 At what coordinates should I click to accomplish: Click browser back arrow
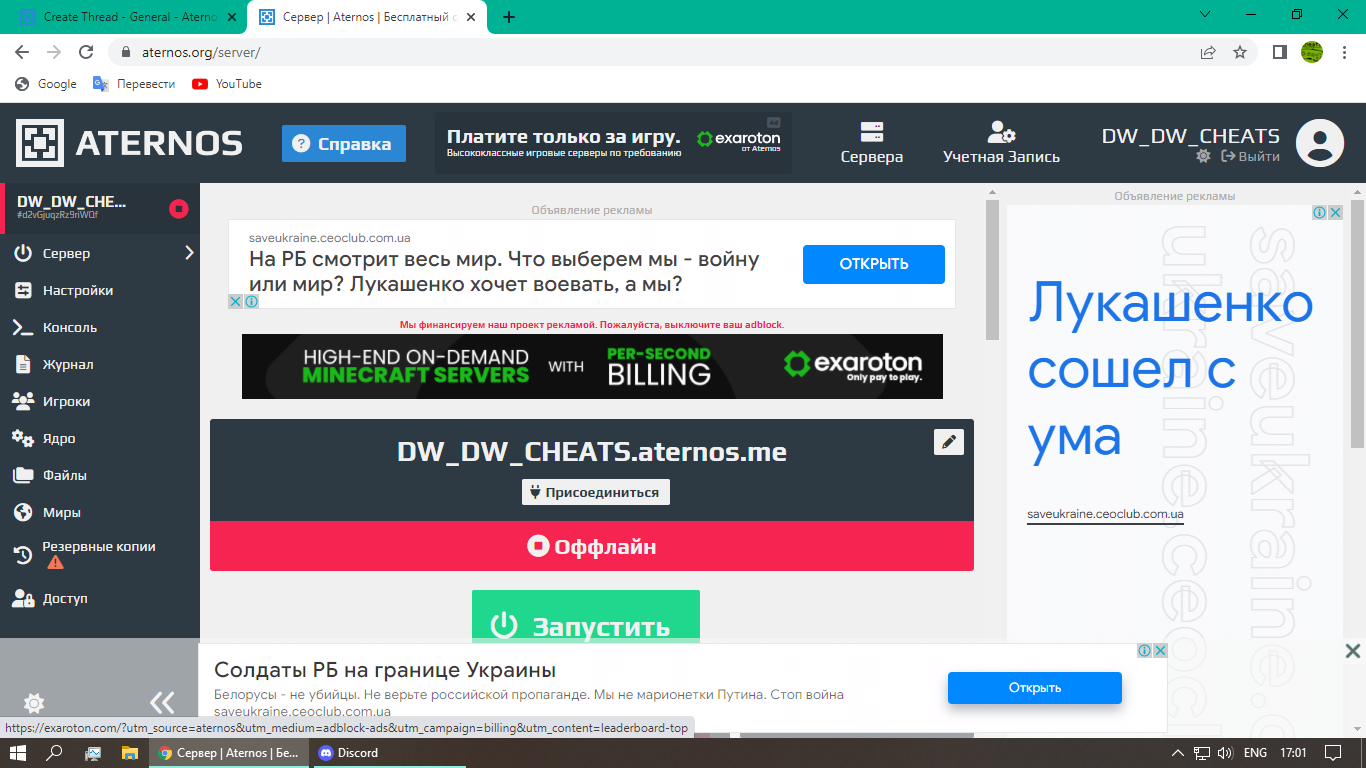[22, 52]
